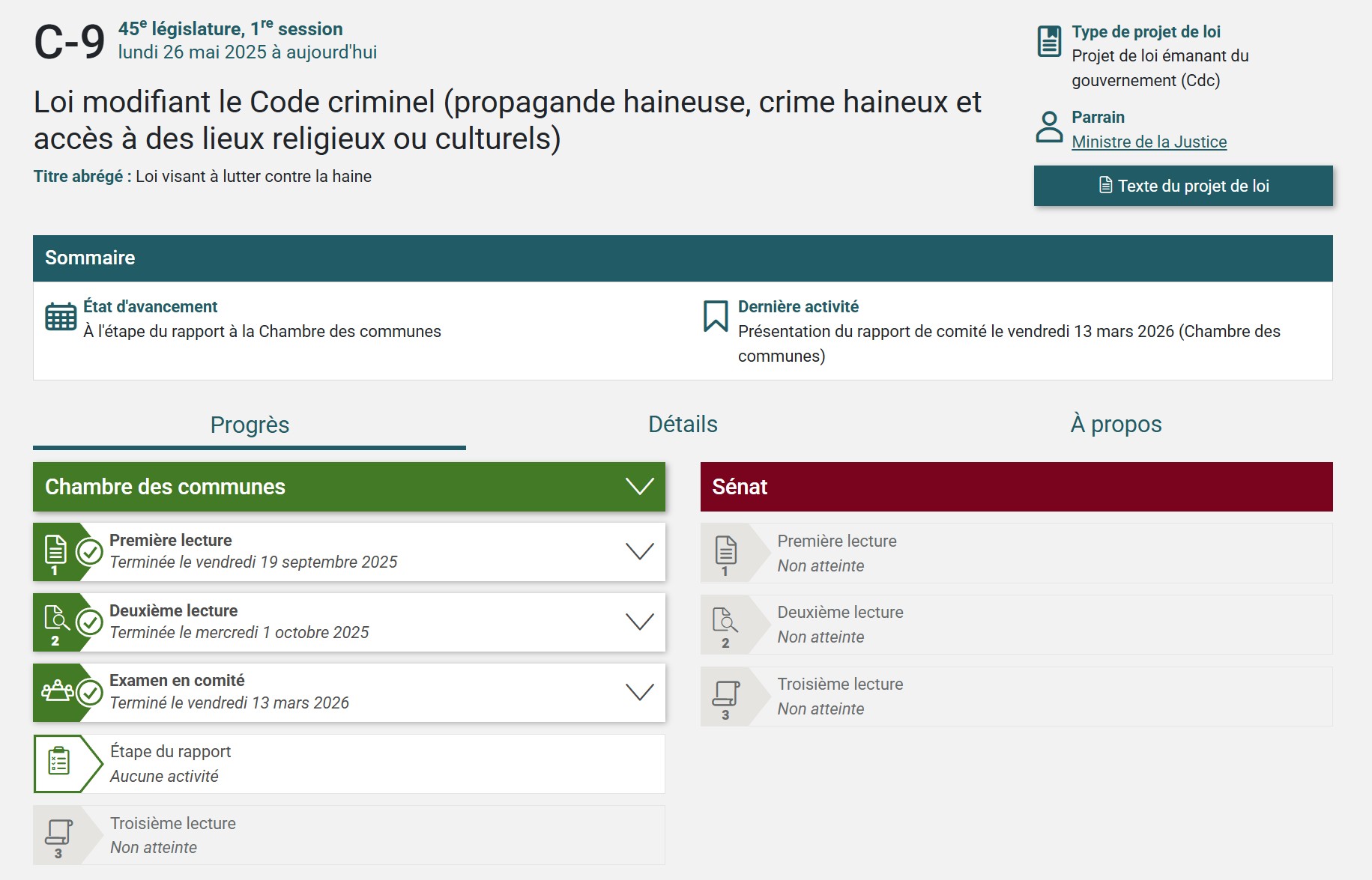This screenshot has width=1372, height=880.
Task: Click the Sénat Première lecture document icon
Action: pos(725,550)
